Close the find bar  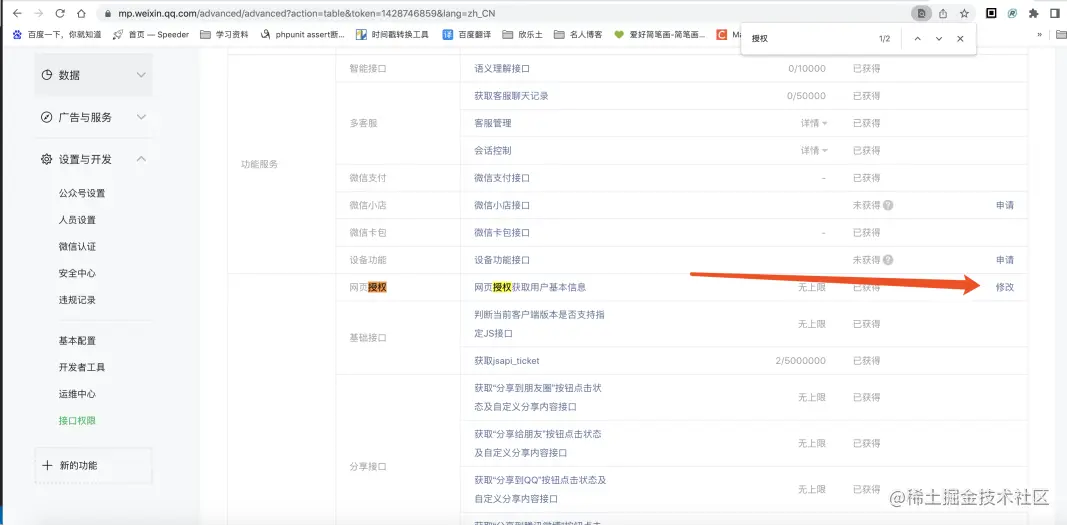coord(960,39)
